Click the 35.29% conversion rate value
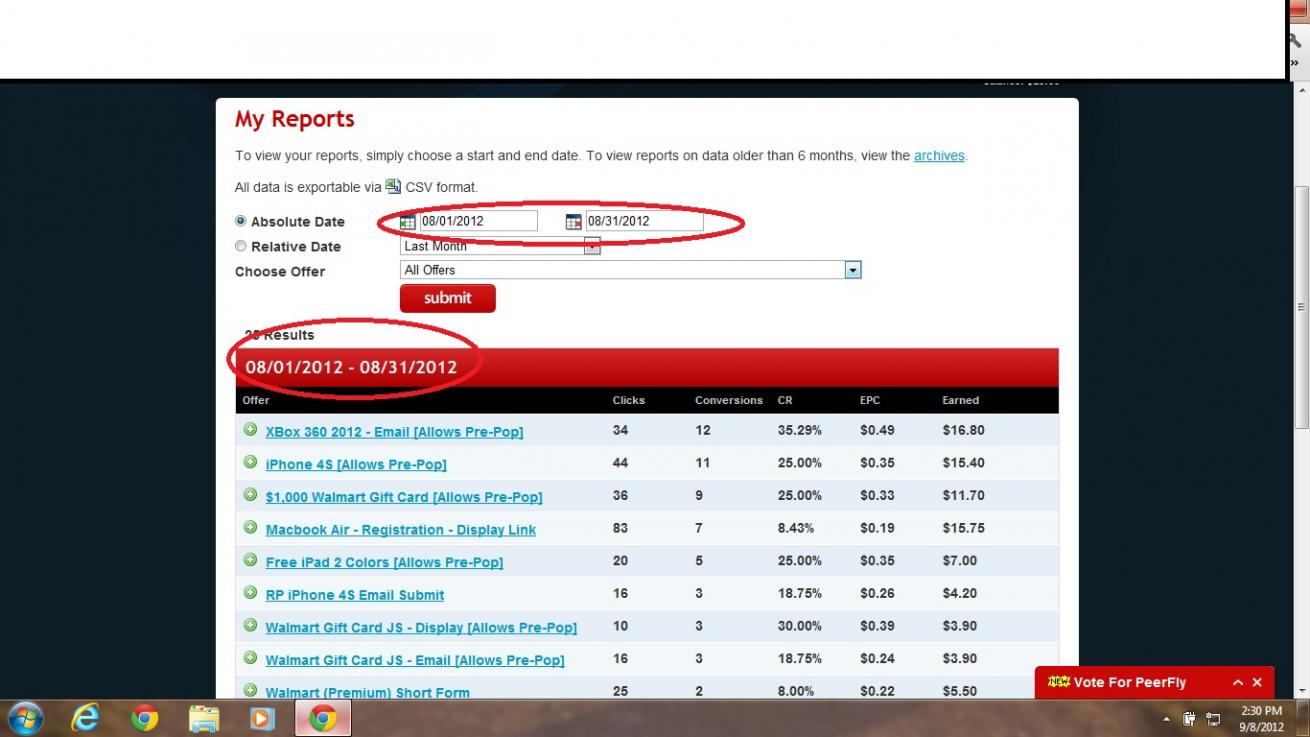This screenshot has height=737, width=1310. 800,430
